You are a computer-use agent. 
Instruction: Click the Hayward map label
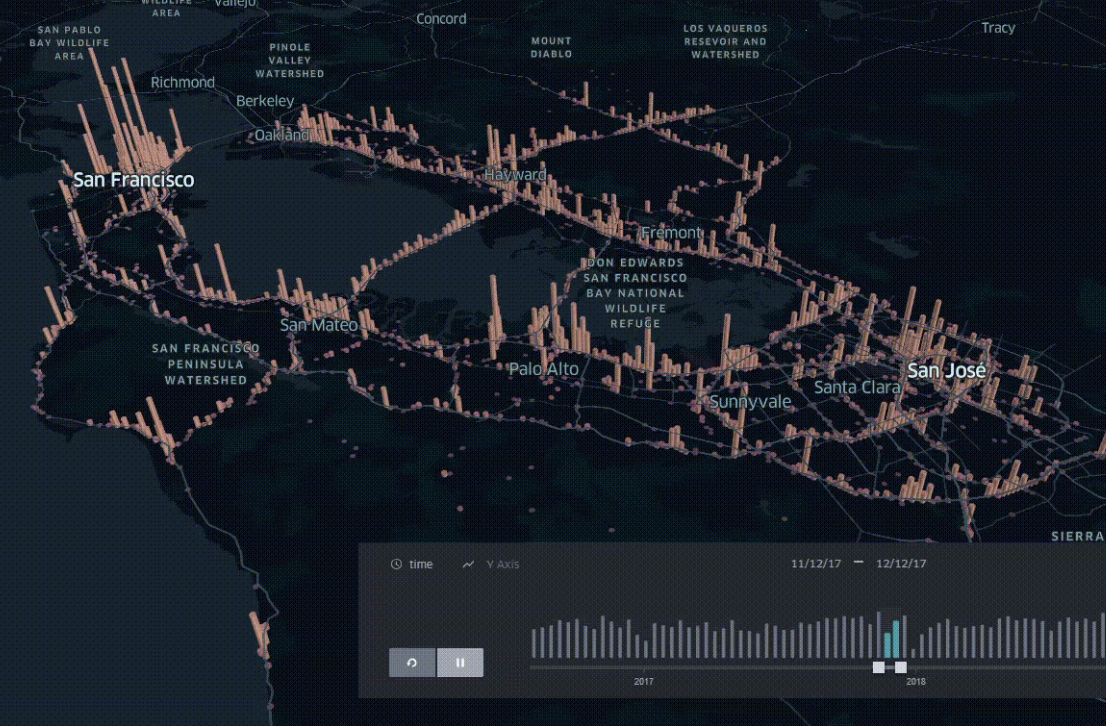pyautogui.click(x=516, y=174)
